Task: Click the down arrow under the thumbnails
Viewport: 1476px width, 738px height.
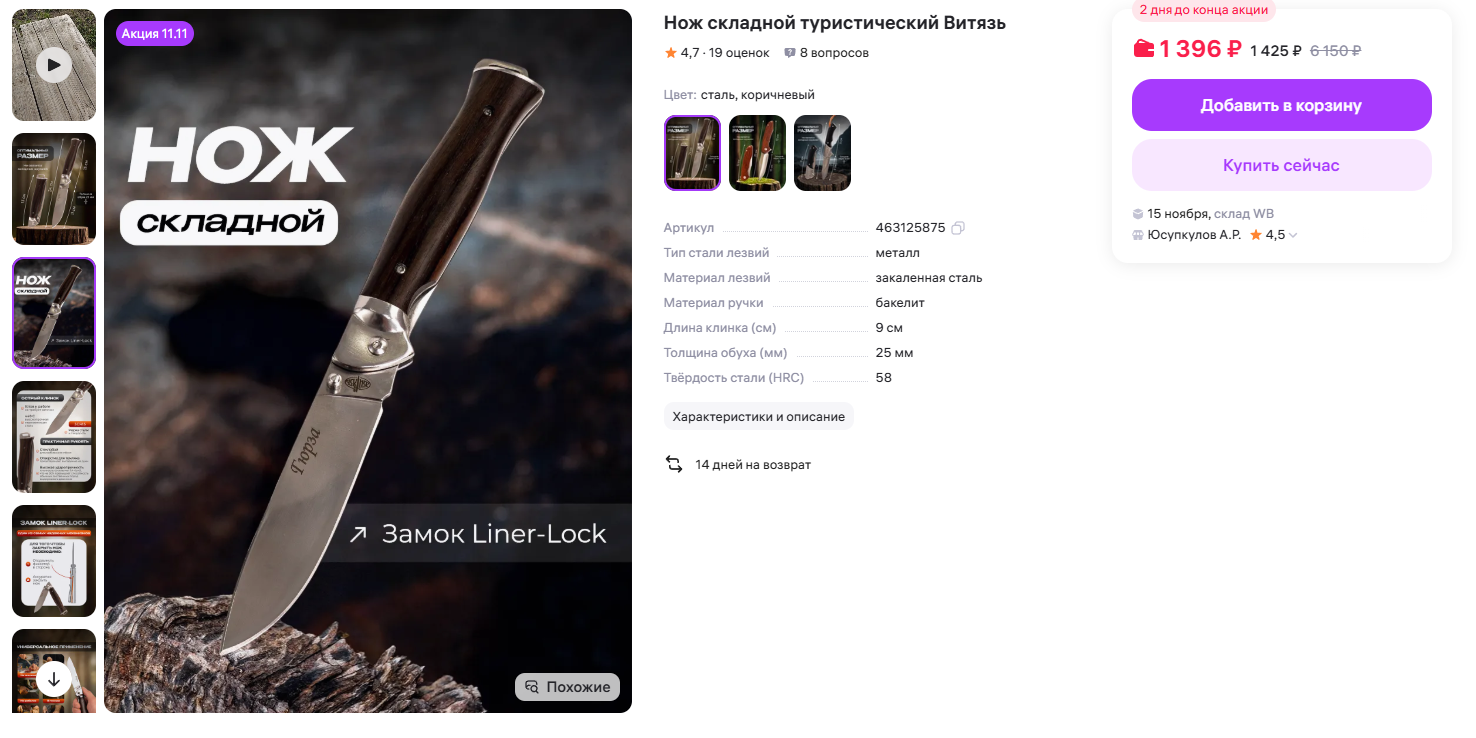Action: tap(54, 680)
